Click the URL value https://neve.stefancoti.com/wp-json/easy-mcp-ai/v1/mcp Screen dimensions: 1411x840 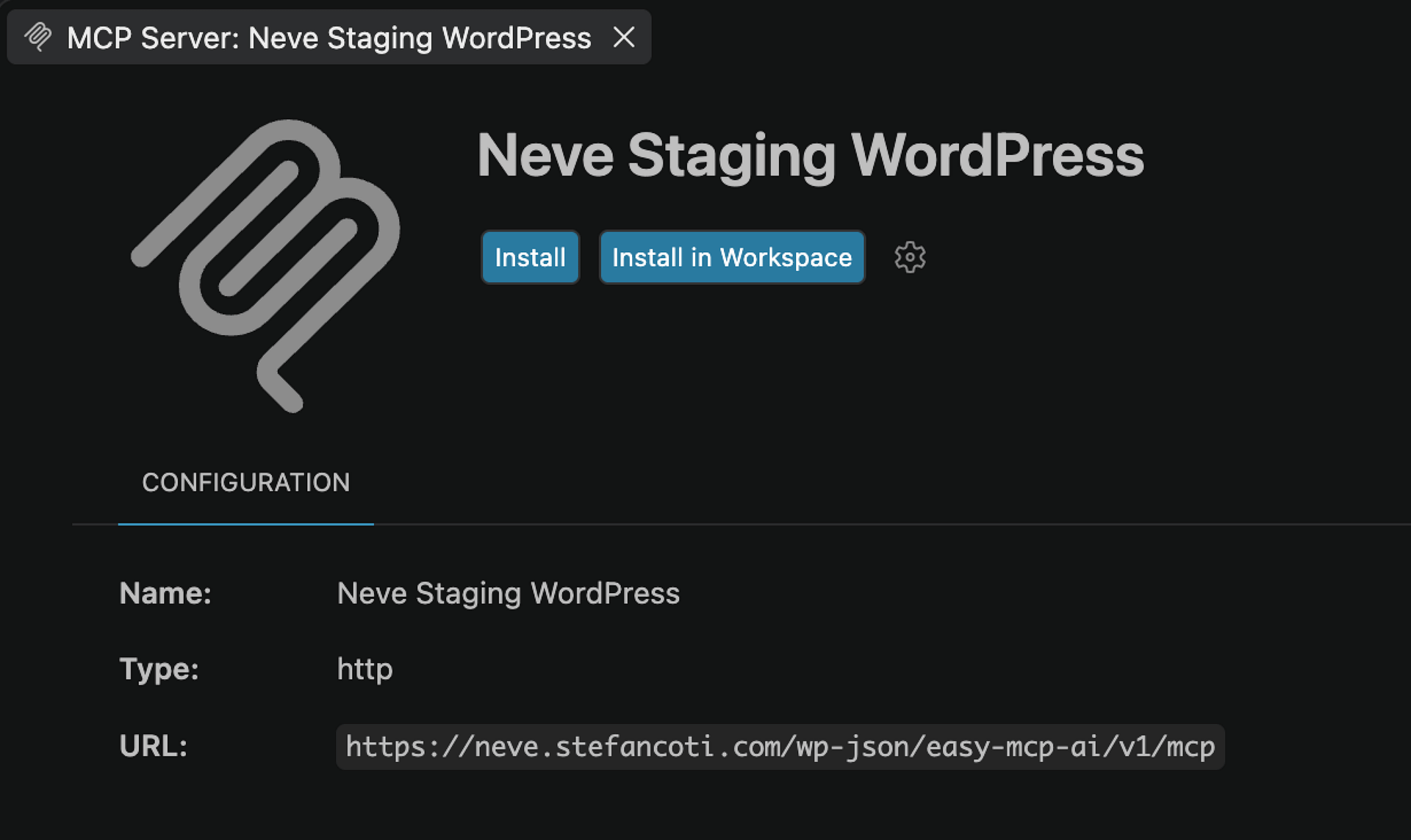tap(780, 747)
